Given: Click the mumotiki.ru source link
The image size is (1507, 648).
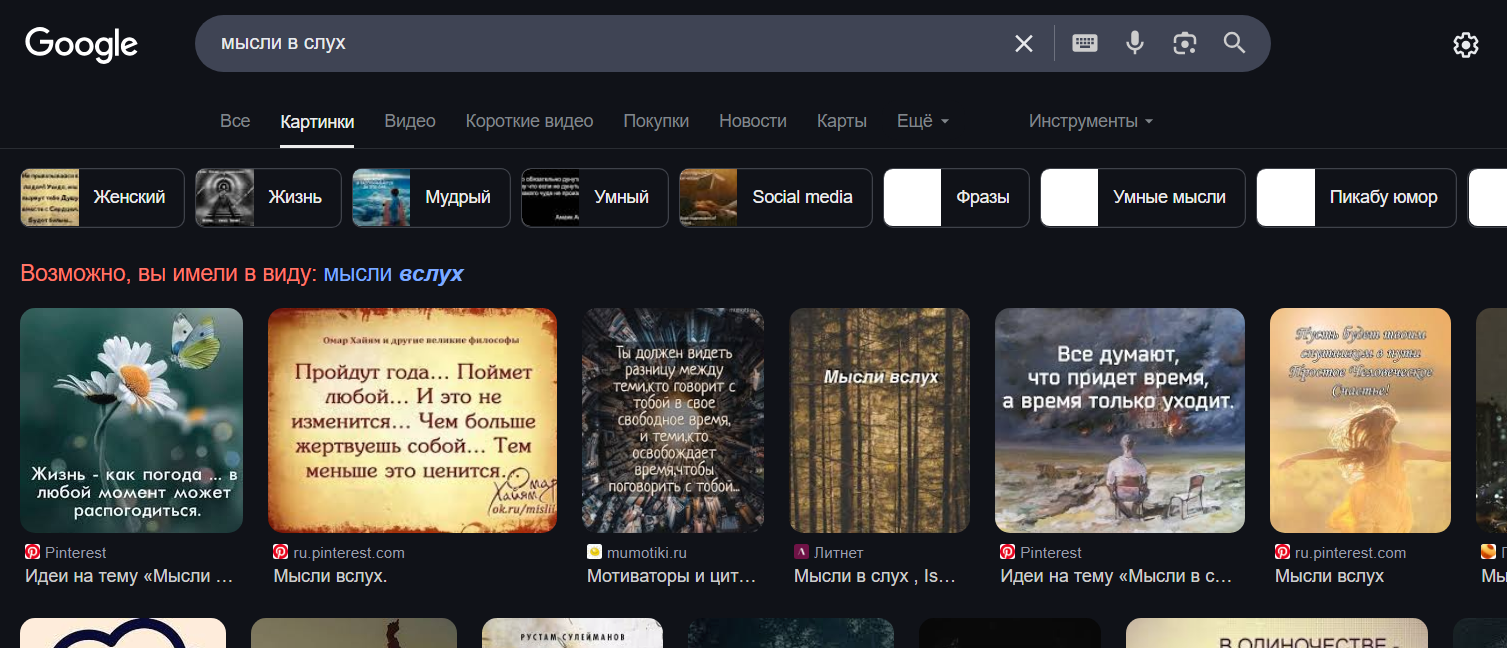Looking at the screenshot, I should click(x=637, y=552).
